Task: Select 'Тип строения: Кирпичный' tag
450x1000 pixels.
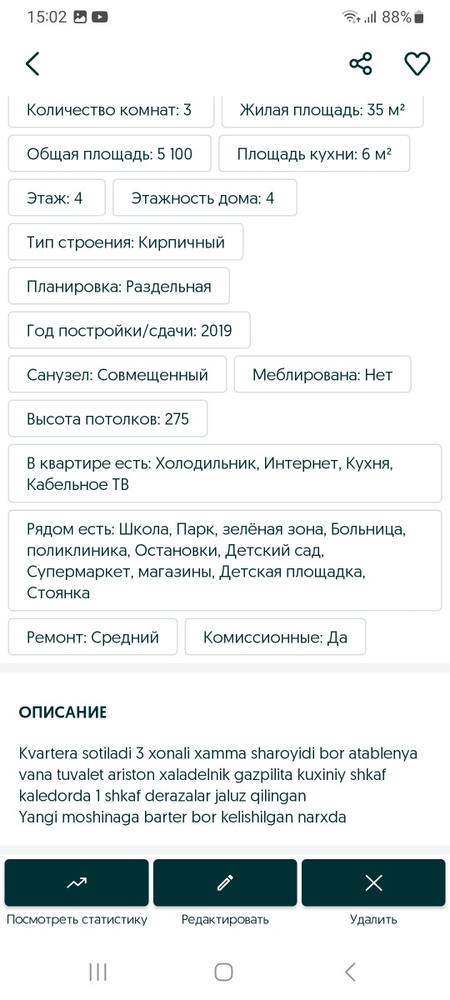Action: click(126, 242)
